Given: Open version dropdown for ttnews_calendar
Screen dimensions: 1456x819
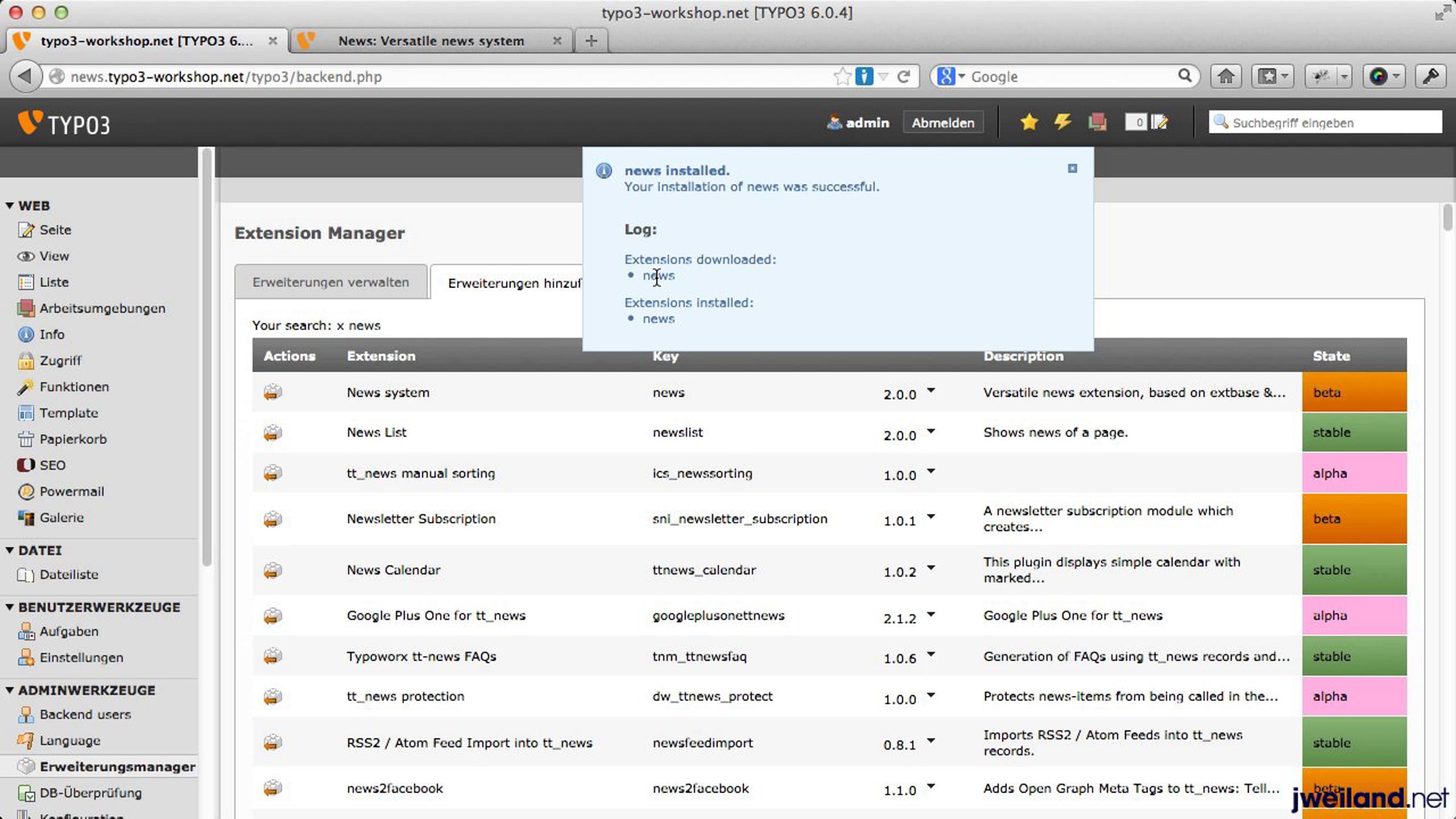Looking at the screenshot, I should (x=931, y=568).
